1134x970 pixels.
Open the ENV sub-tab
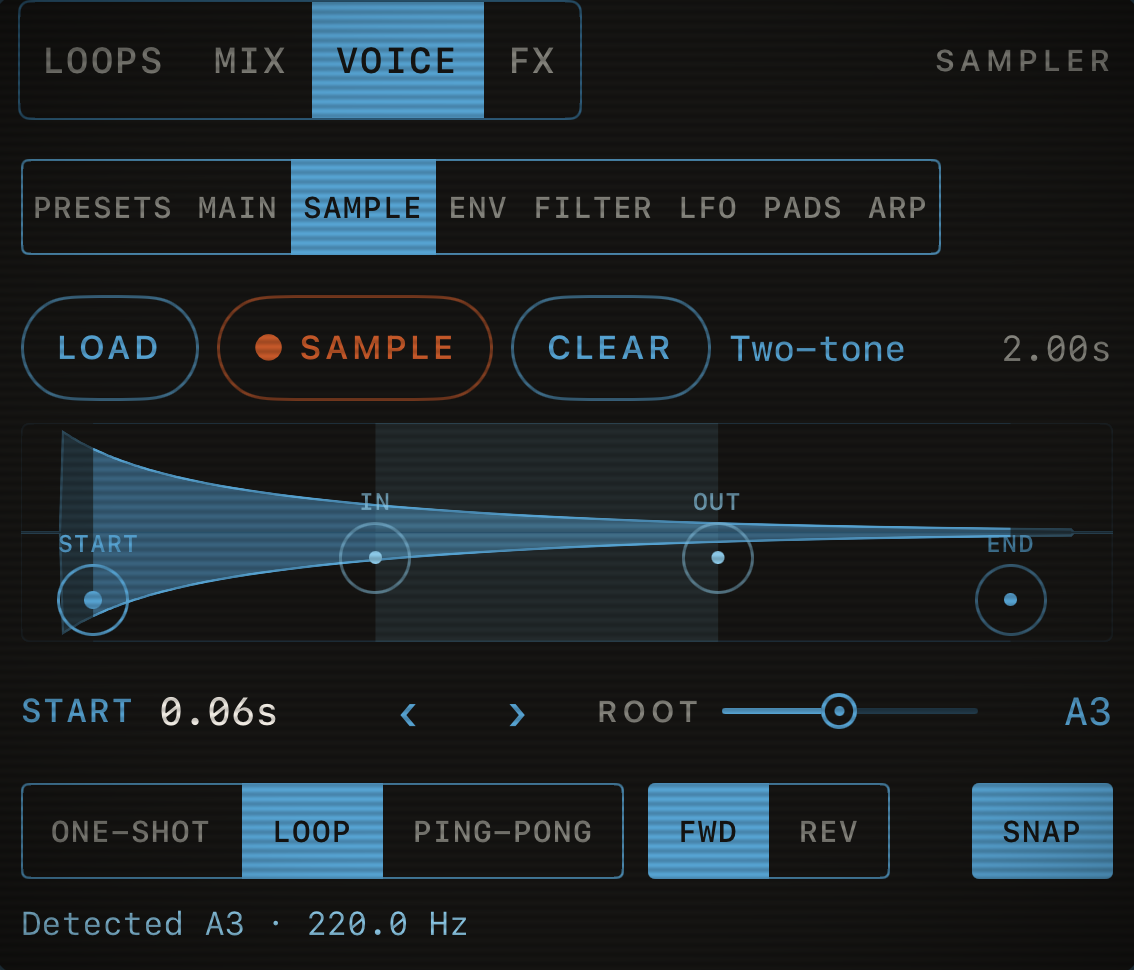[477, 208]
